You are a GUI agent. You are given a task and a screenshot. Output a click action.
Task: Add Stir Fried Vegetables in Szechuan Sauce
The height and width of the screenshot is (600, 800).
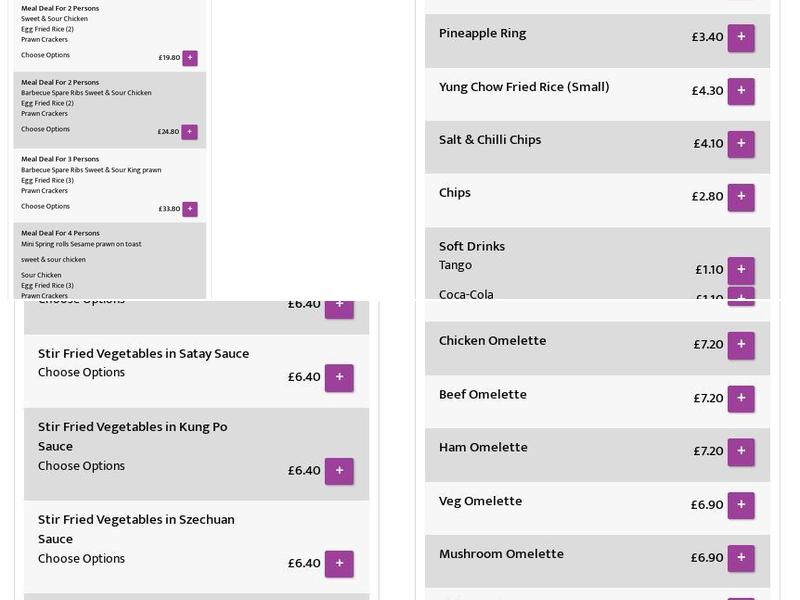(339, 564)
